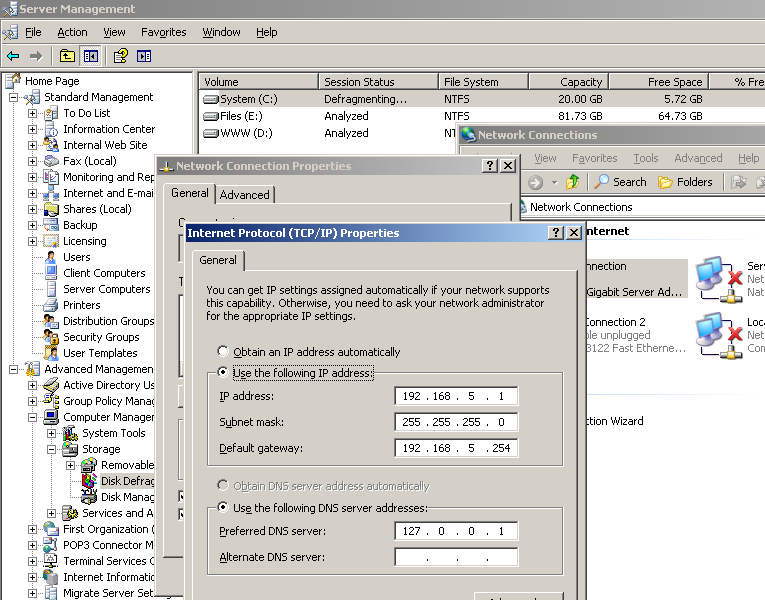Open the Tools menu in Network Connections

coord(645,158)
